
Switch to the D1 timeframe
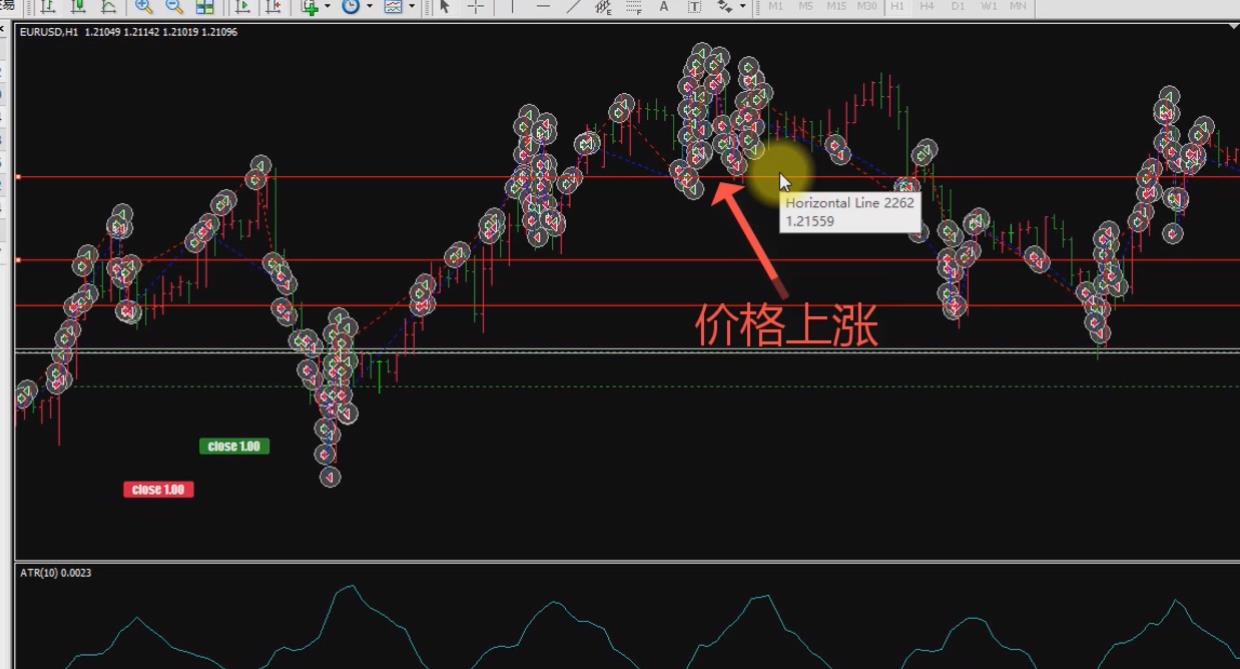pyautogui.click(x=958, y=7)
